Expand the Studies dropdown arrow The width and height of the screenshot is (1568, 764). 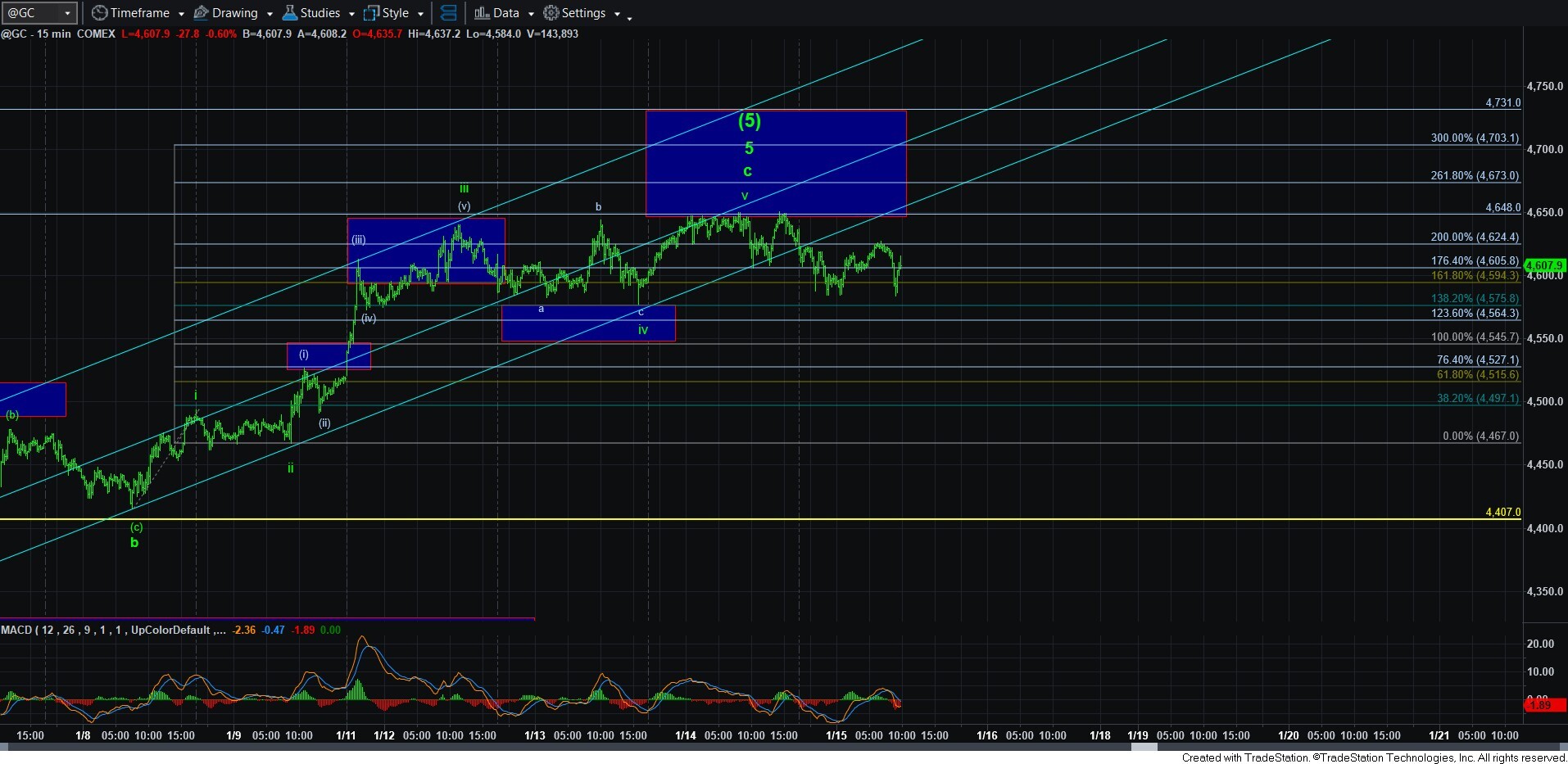coord(351,14)
